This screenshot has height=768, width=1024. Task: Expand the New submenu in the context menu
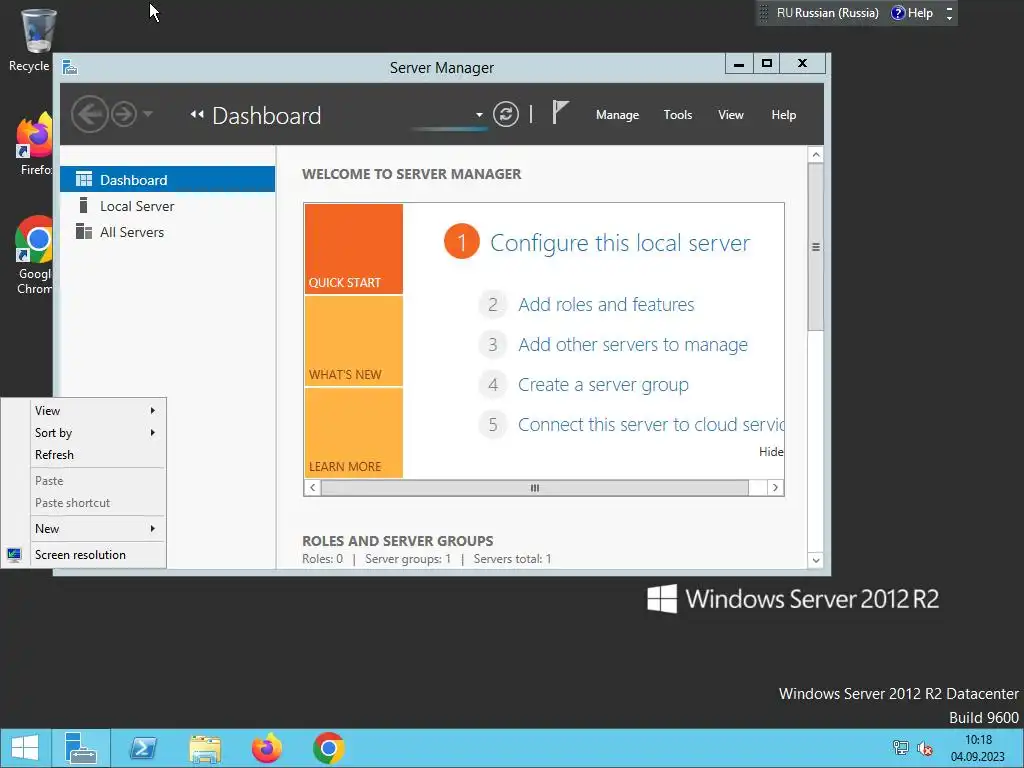tap(97, 528)
